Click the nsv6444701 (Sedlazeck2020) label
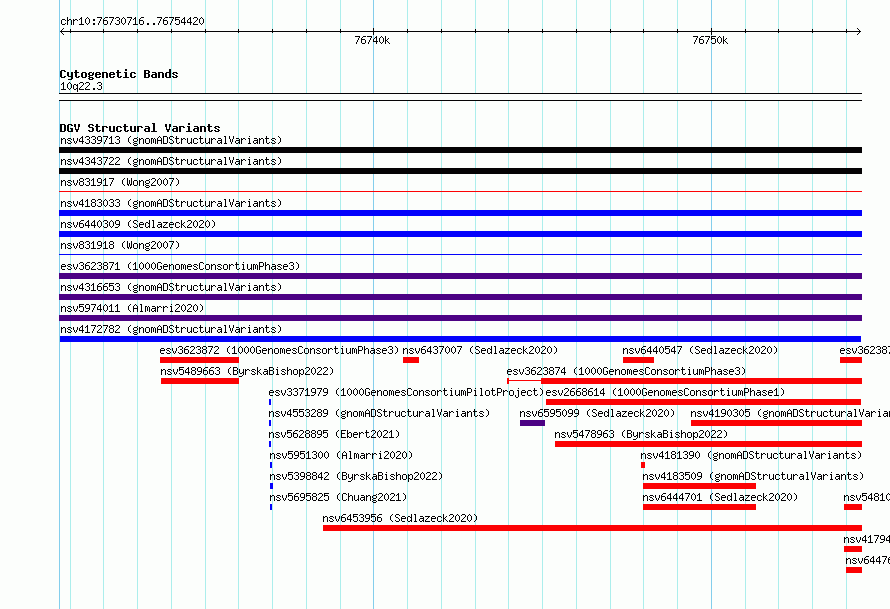The width and height of the screenshot is (890, 609). coord(720,497)
